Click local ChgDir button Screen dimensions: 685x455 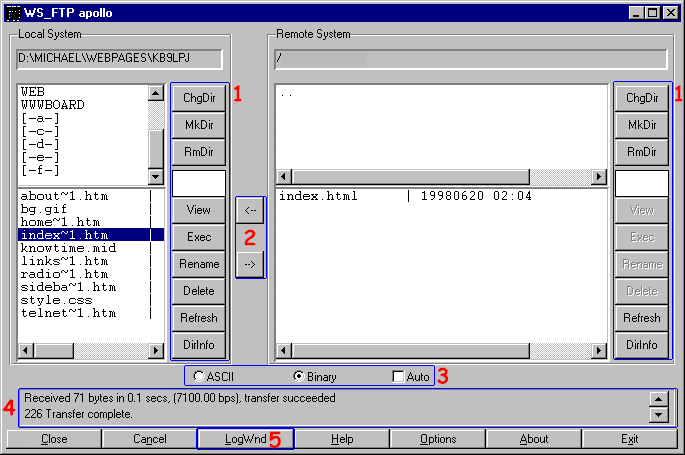click(x=199, y=98)
